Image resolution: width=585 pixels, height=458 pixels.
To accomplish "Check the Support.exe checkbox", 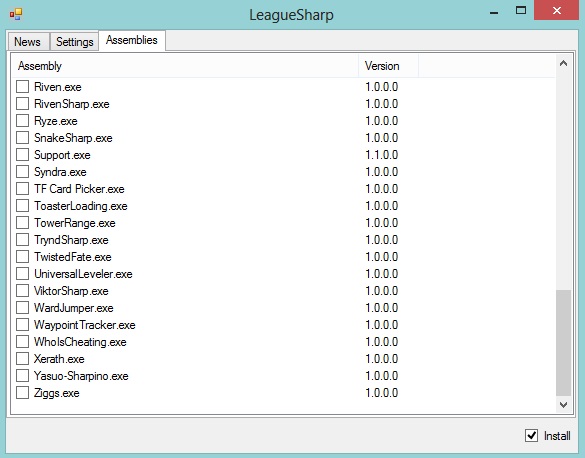I will pos(22,155).
